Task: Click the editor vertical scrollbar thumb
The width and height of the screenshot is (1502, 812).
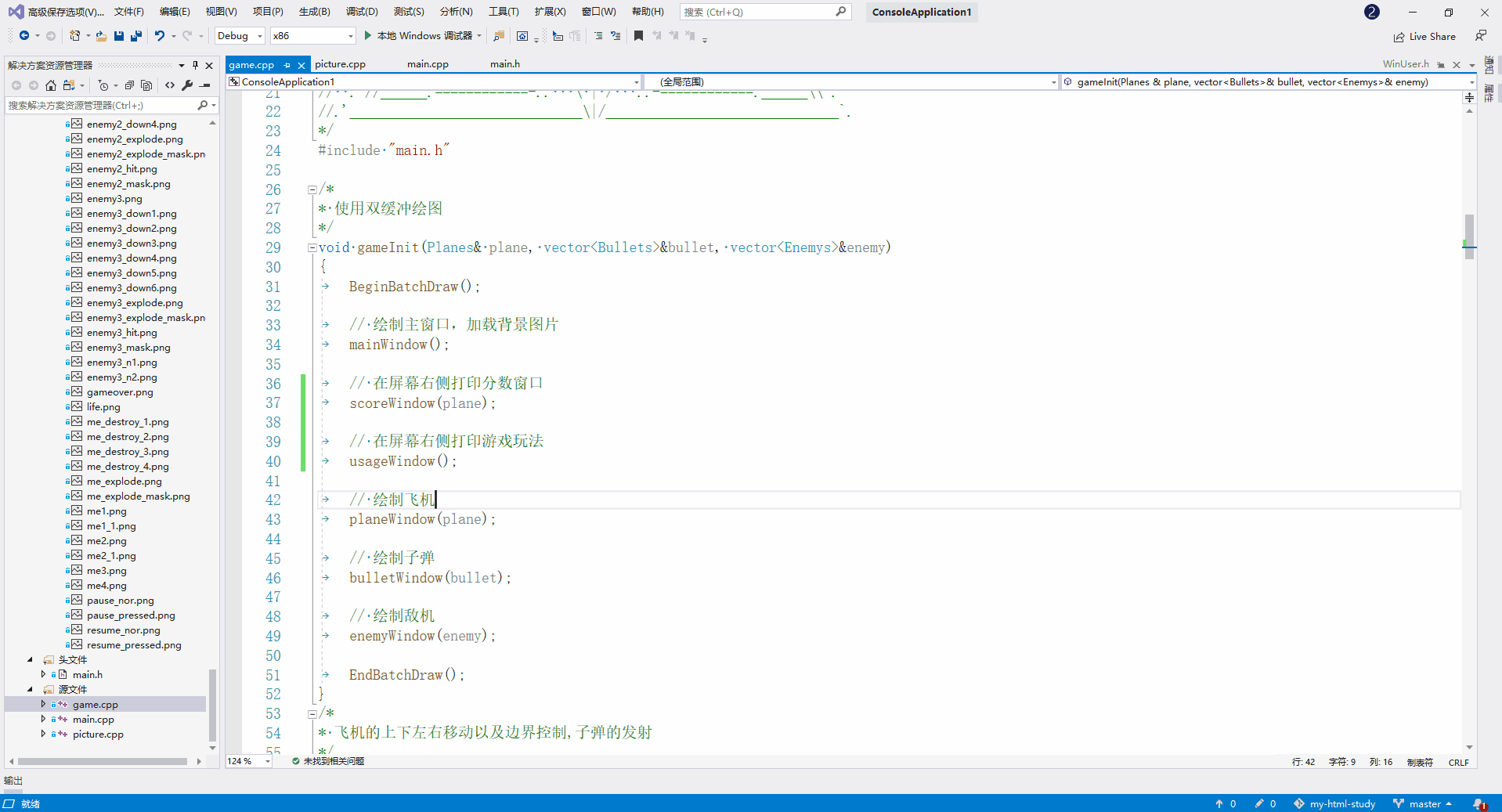Action: click(1469, 236)
